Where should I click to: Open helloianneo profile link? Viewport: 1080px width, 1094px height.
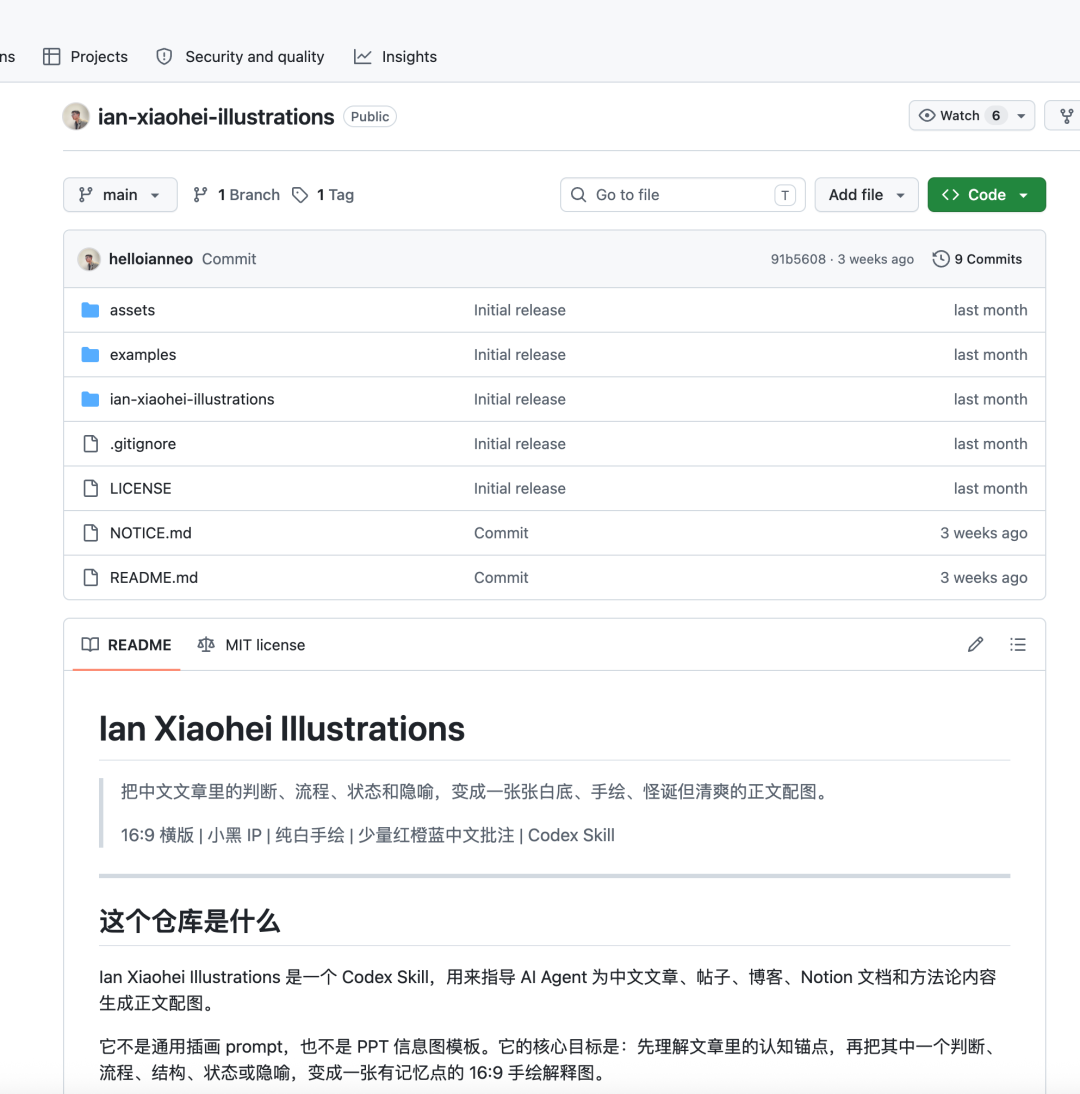click(x=151, y=259)
